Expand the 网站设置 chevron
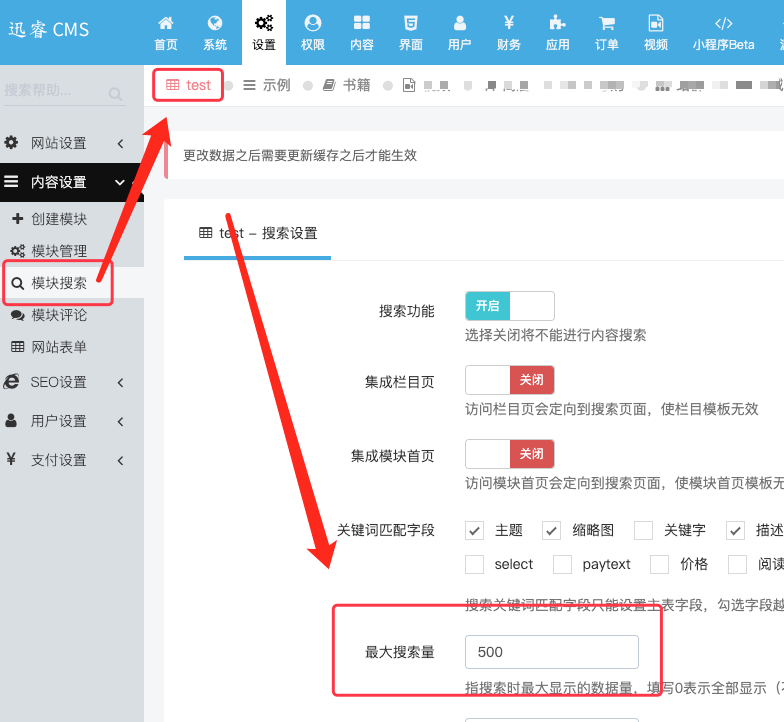 point(120,144)
